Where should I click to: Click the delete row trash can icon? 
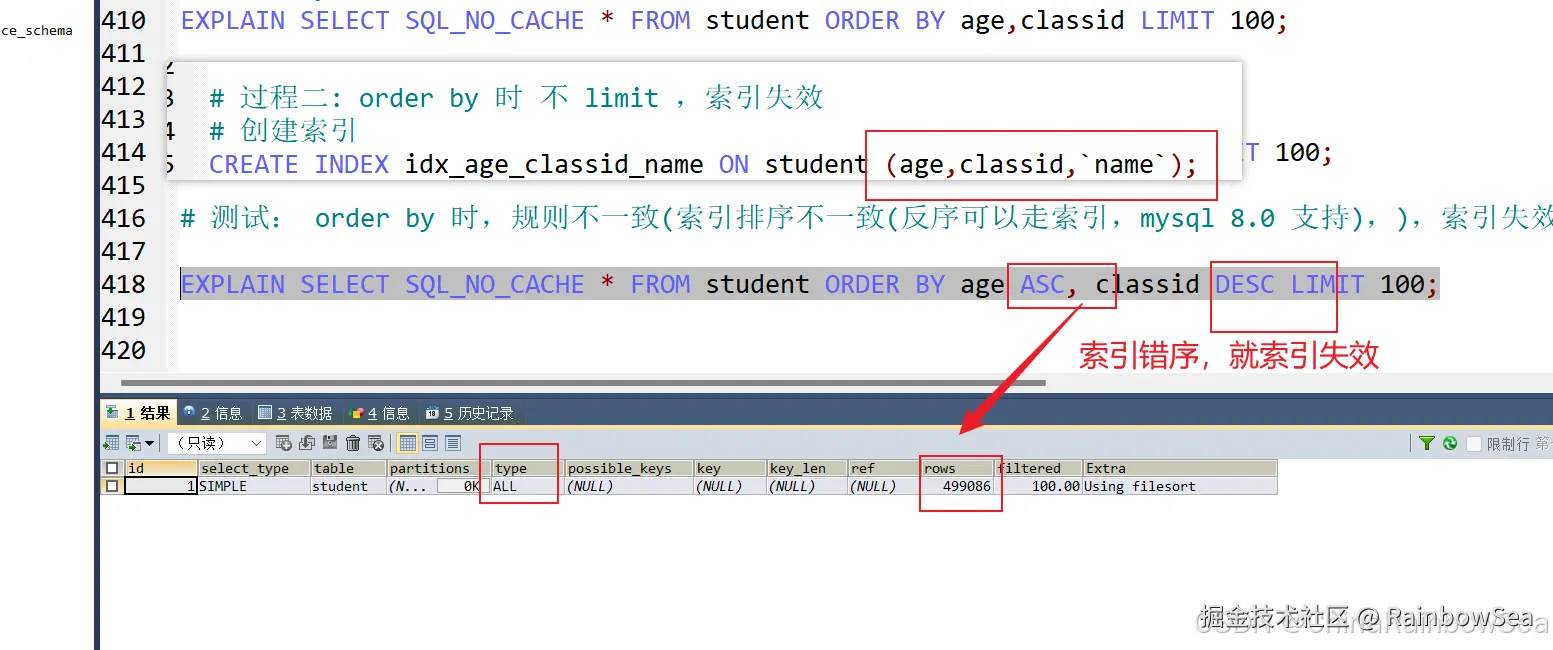(x=353, y=442)
